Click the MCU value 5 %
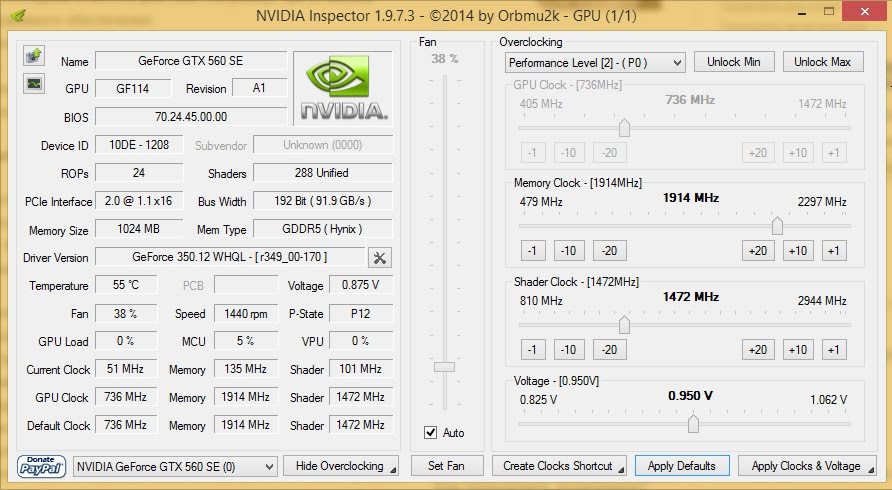The width and height of the screenshot is (892, 490). (246, 341)
